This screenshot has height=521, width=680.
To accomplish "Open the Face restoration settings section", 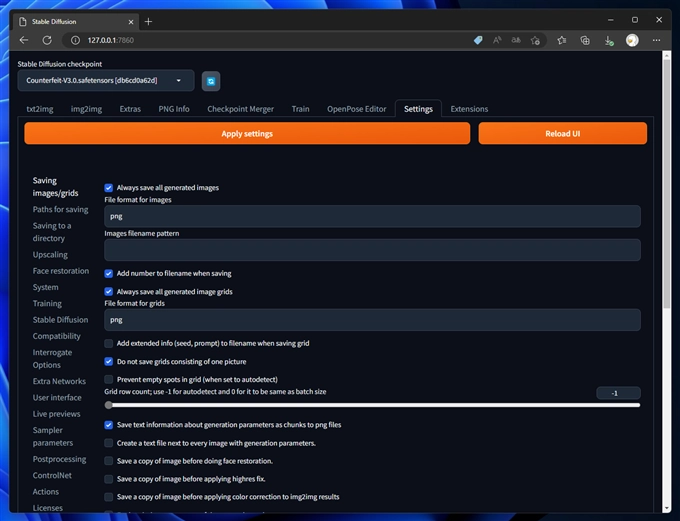I will (61, 271).
